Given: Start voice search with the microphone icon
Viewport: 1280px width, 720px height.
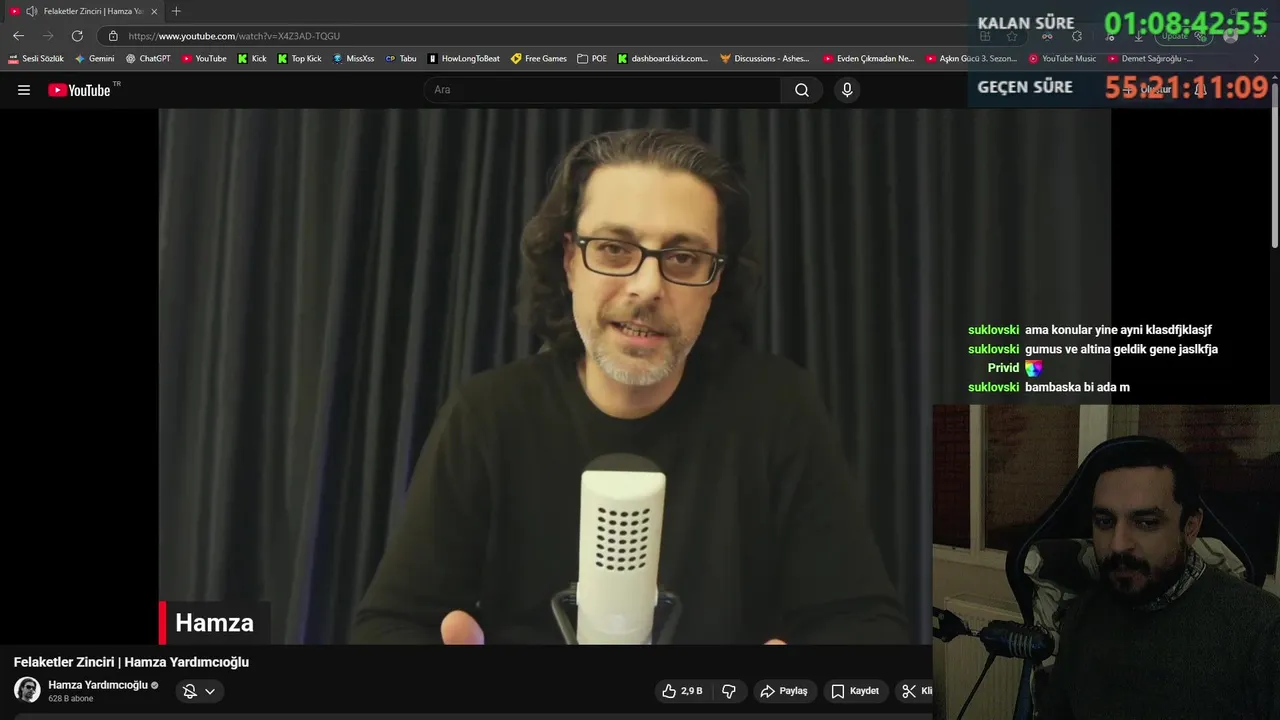Looking at the screenshot, I should pos(847,90).
